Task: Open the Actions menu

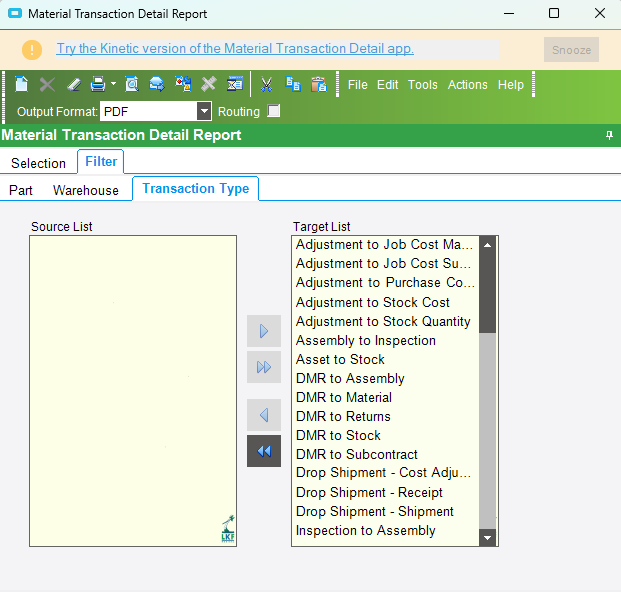Action: pyautogui.click(x=467, y=85)
